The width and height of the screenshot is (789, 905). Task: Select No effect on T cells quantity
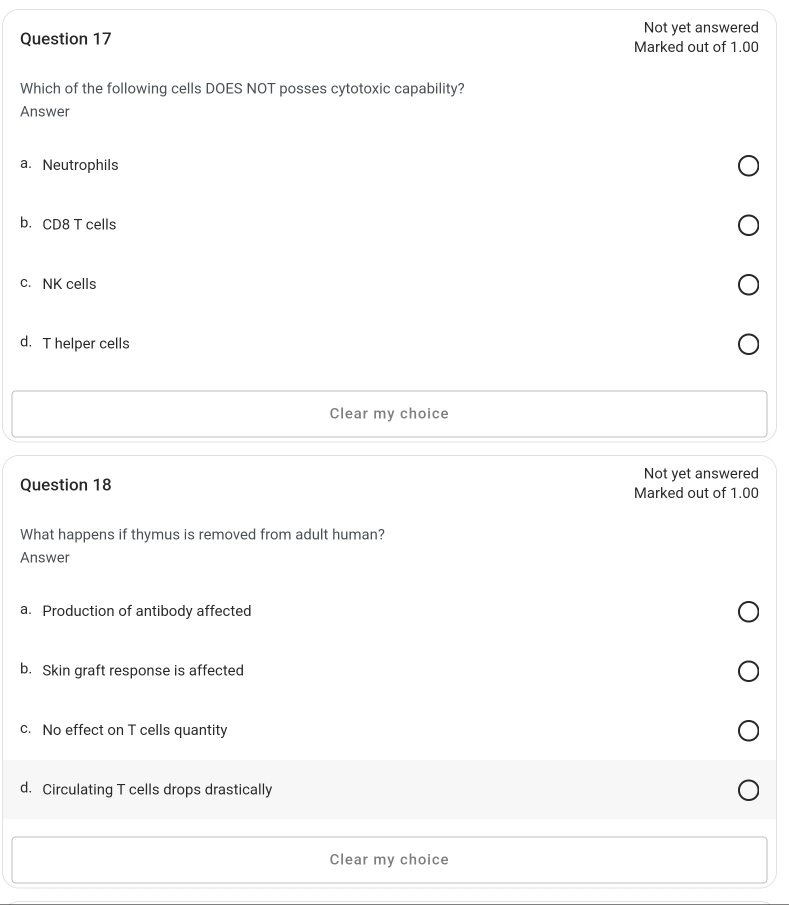748,731
